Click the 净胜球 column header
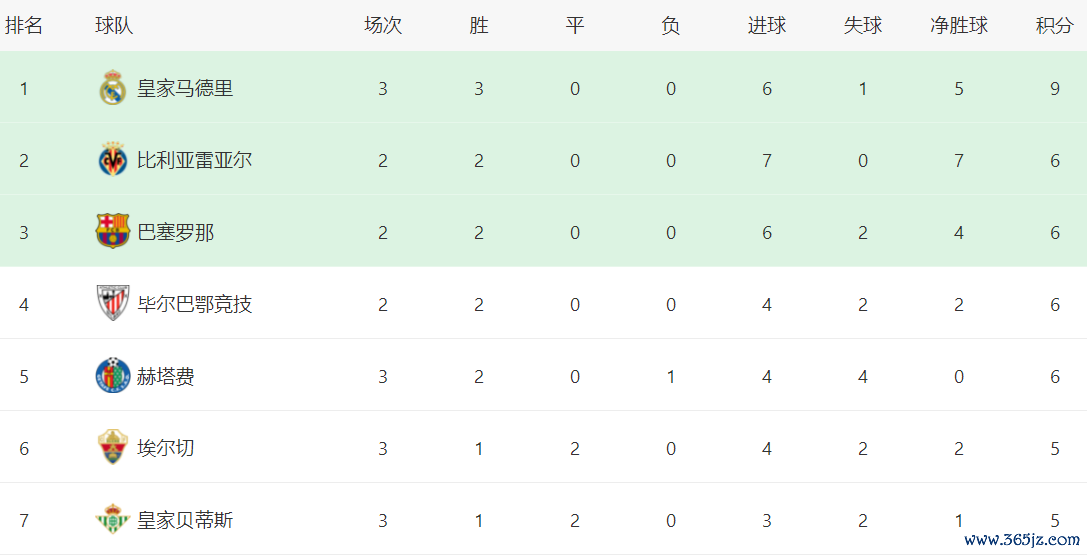Image resolution: width=1087 pixels, height=555 pixels. (x=958, y=26)
